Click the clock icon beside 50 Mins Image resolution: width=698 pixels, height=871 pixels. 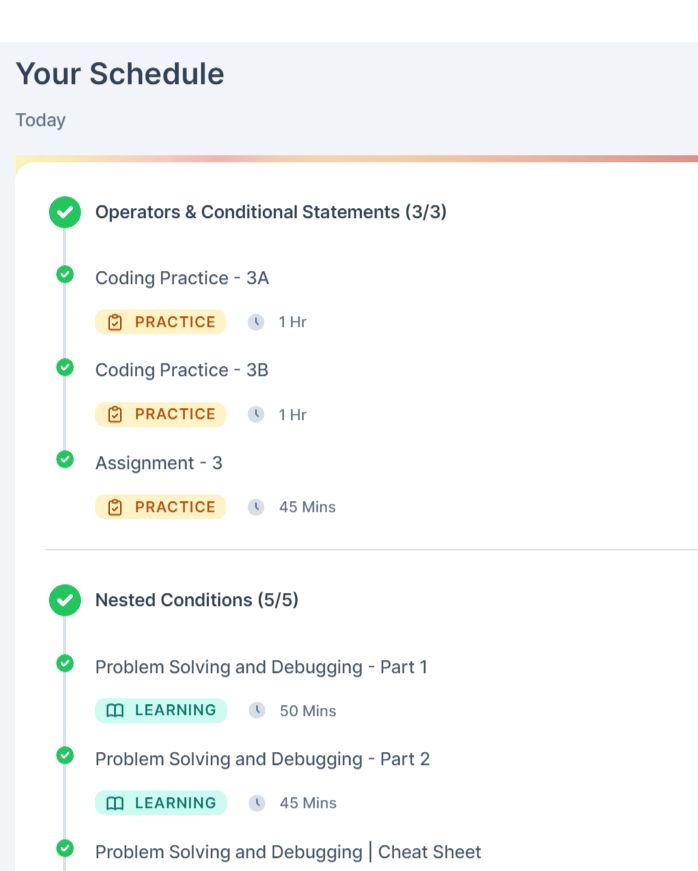point(257,710)
